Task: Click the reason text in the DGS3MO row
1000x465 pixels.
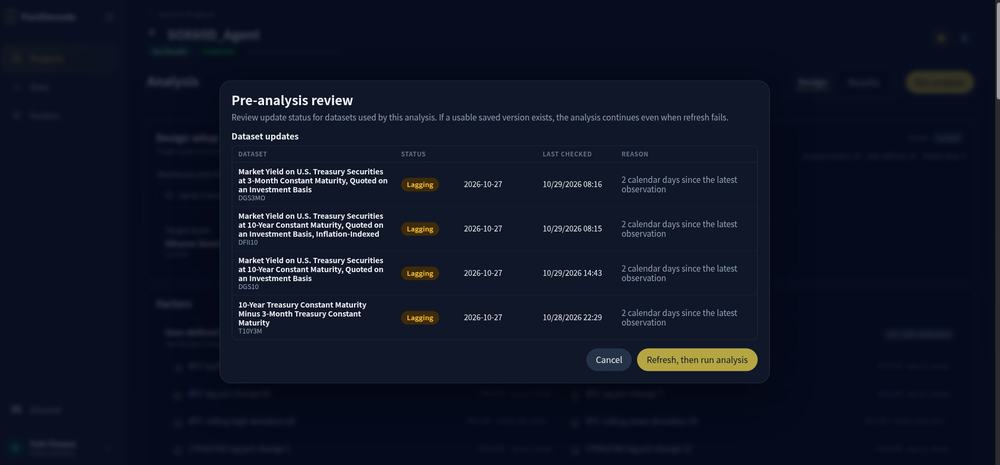Action: (x=679, y=184)
